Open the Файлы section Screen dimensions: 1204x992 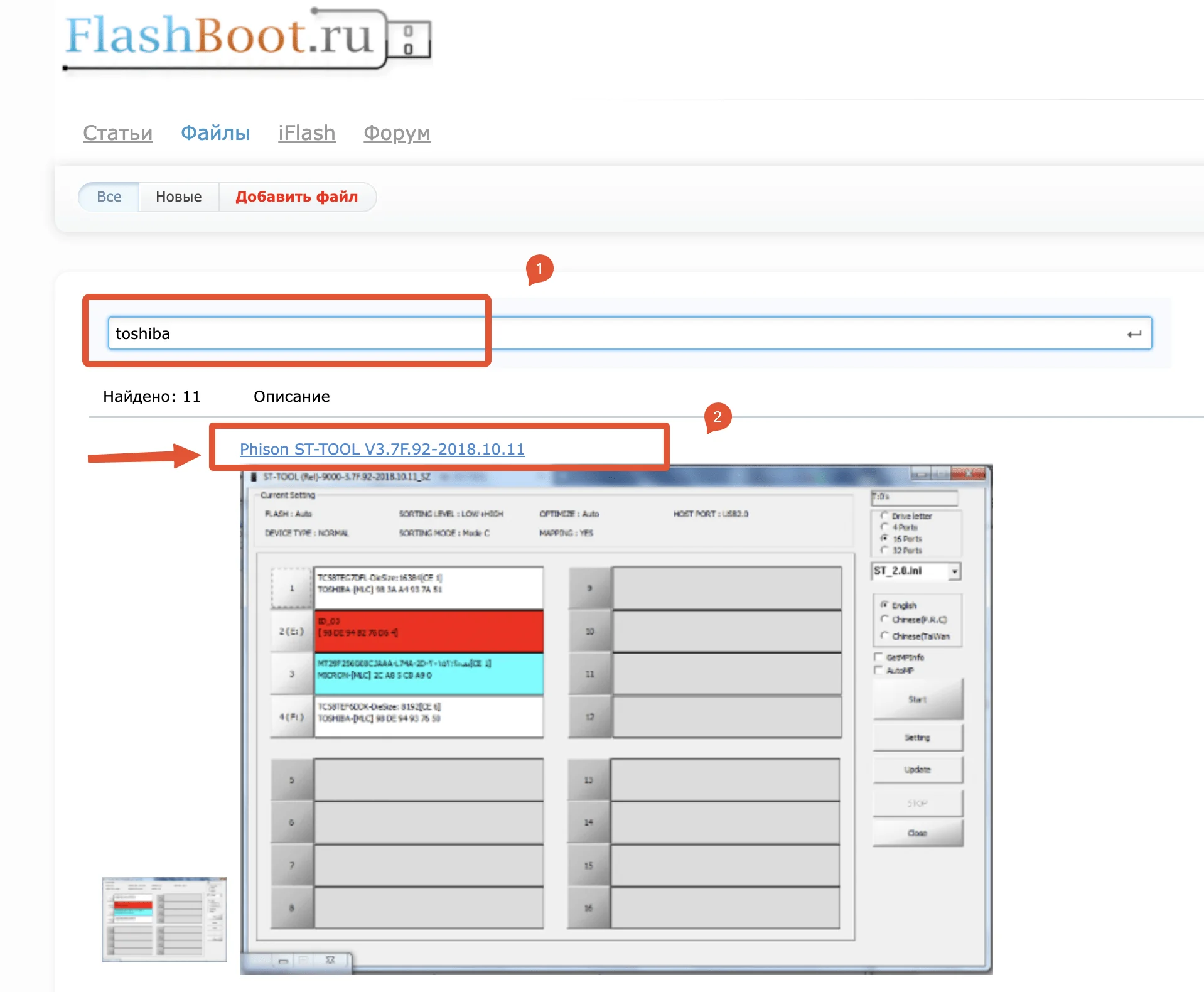(x=215, y=133)
